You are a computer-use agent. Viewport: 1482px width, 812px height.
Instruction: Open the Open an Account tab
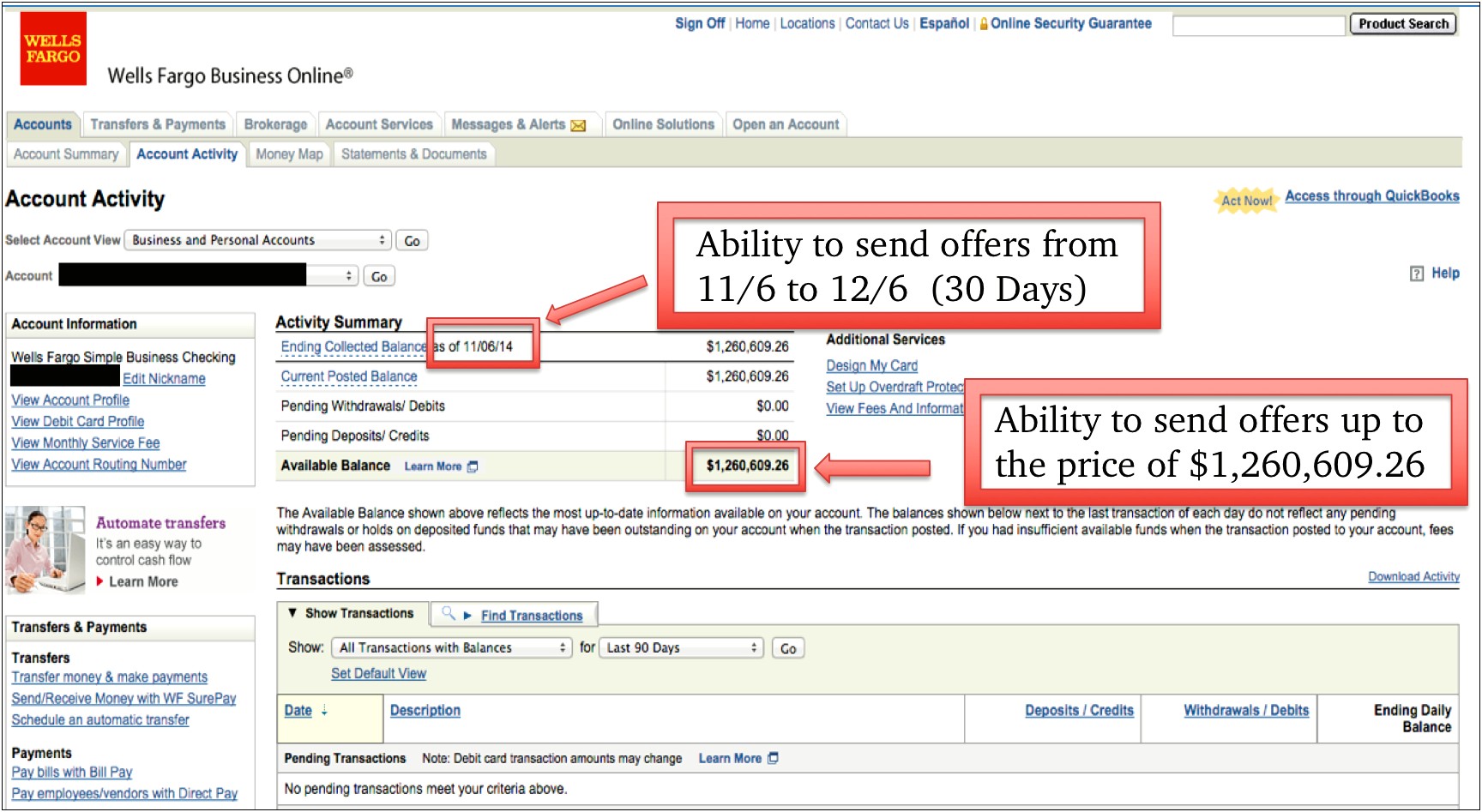786,124
